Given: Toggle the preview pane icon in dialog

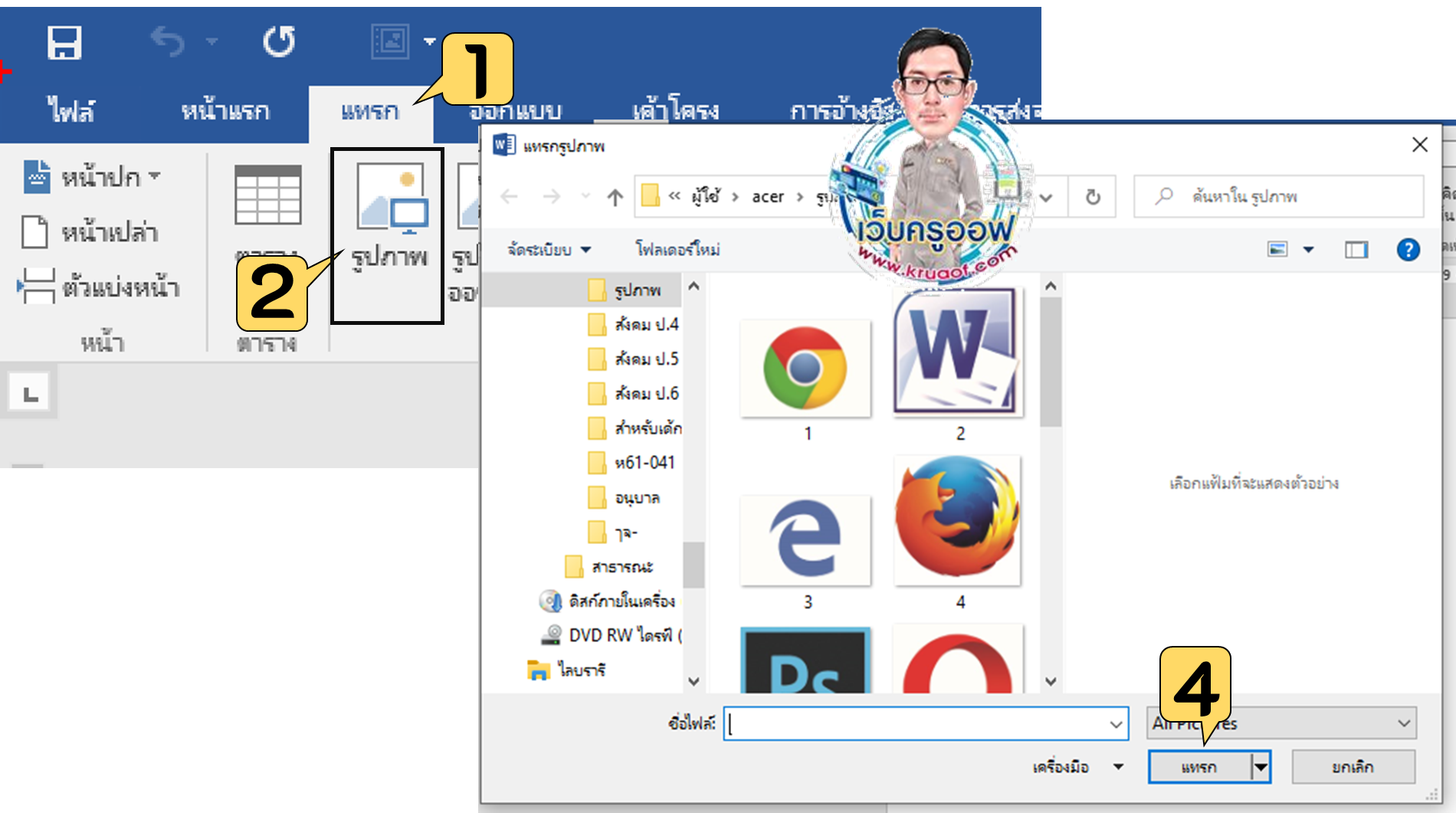Looking at the screenshot, I should pos(1356,250).
